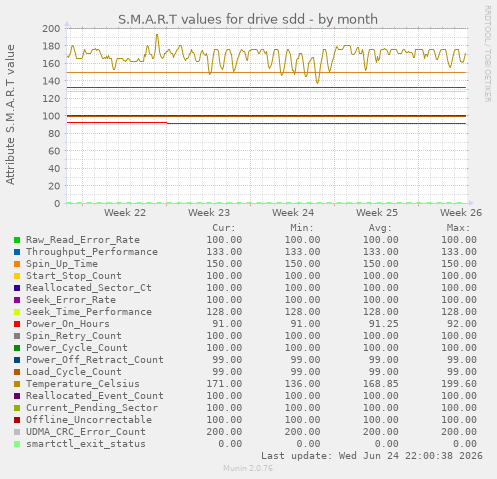Click the Reallocated_Event_Count legend swatch

17,396
